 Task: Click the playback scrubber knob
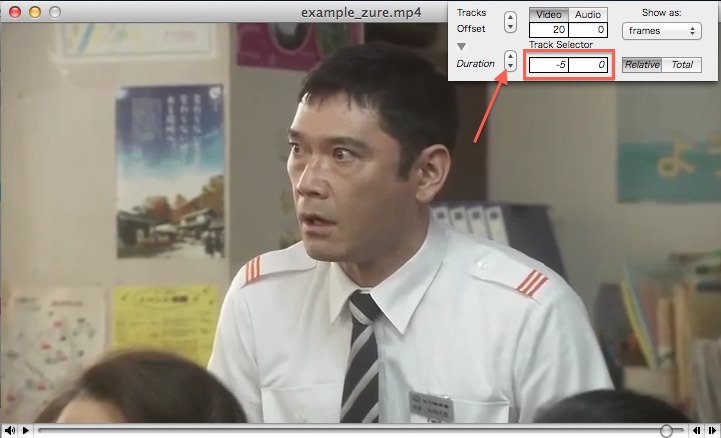tap(666, 431)
